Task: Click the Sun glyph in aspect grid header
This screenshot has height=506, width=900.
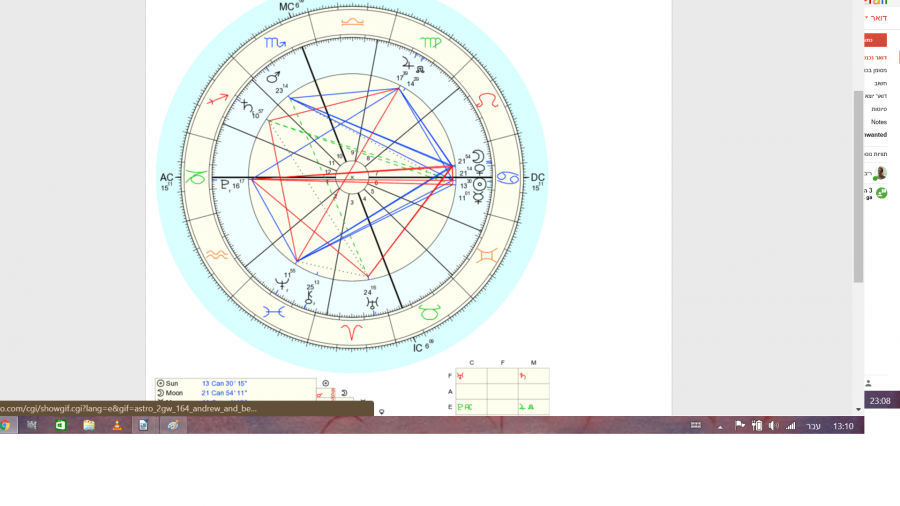Action: [325, 383]
